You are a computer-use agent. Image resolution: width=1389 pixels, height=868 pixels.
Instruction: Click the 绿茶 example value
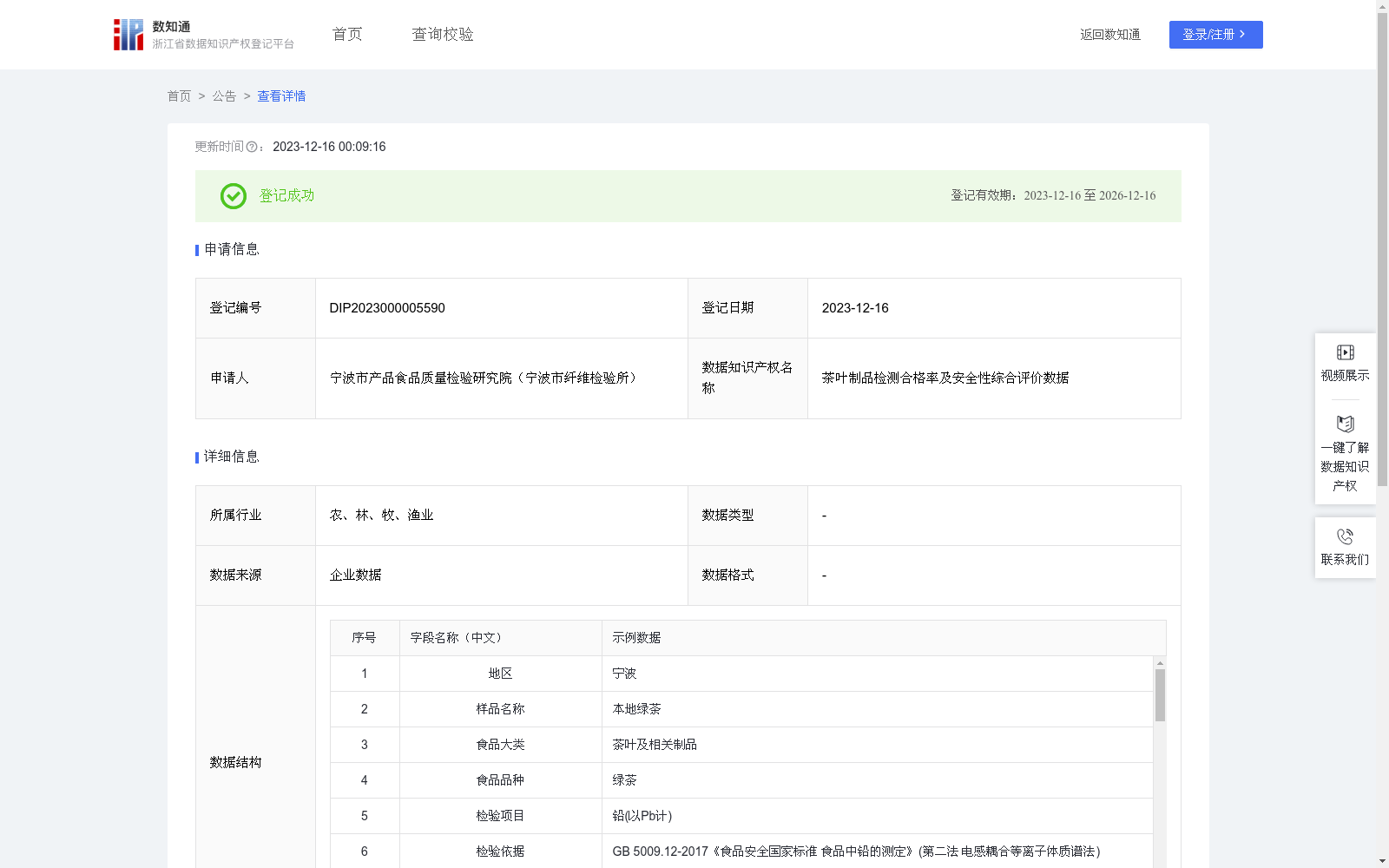pos(624,780)
